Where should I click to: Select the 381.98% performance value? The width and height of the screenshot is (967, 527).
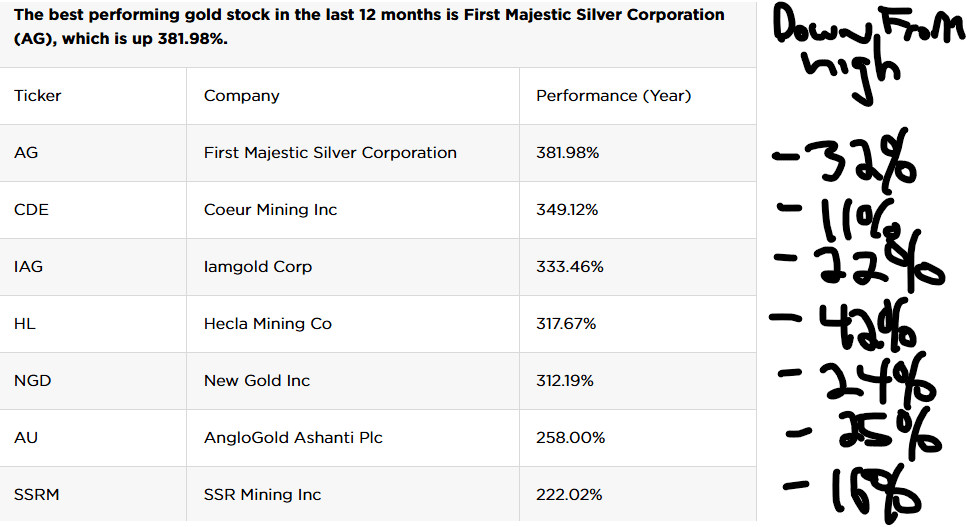pyautogui.click(x=568, y=153)
